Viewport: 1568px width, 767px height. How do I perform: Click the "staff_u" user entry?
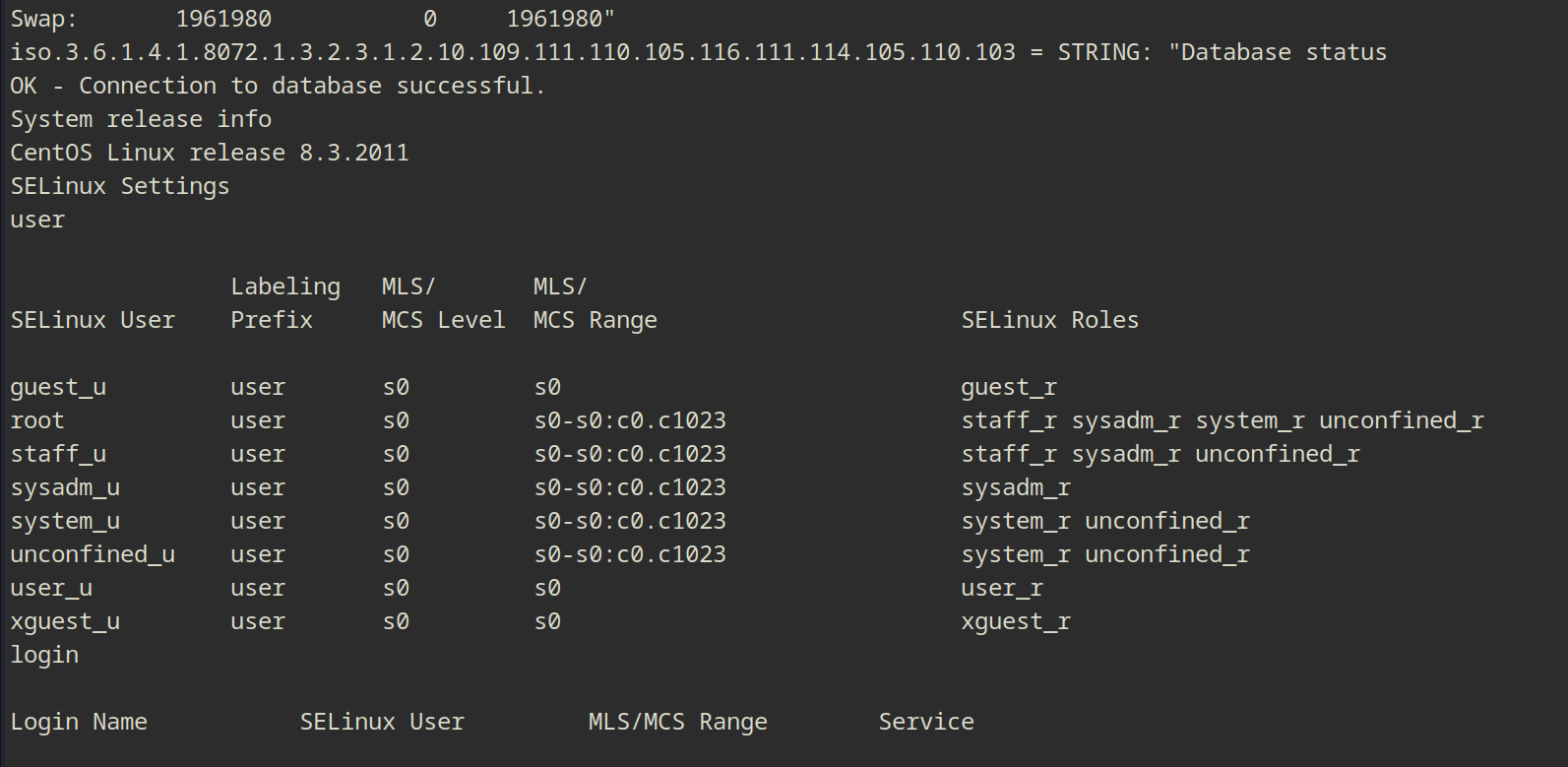(58, 454)
